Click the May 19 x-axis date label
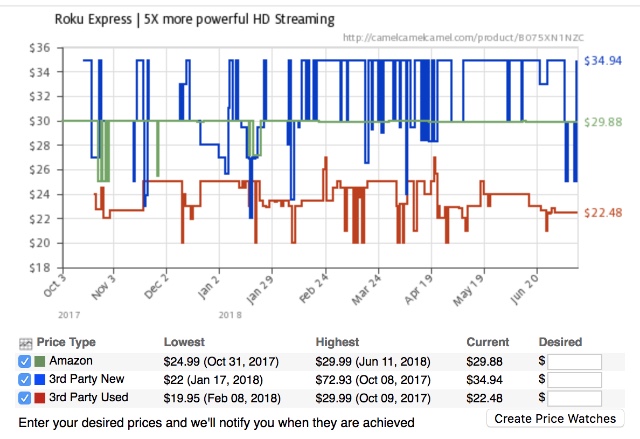The height and width of the screenshot is (439, 640). [469, 290]
